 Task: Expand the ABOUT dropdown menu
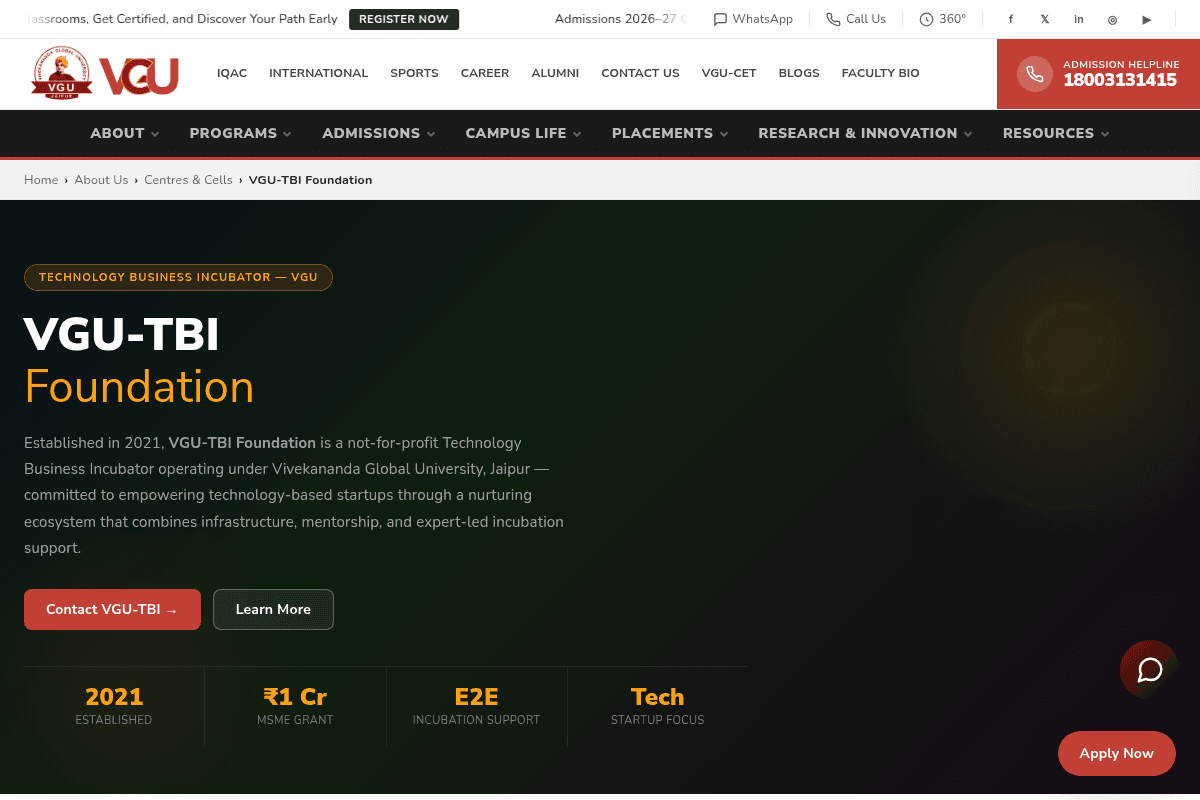pyautogui.click(x=124, y=133)
